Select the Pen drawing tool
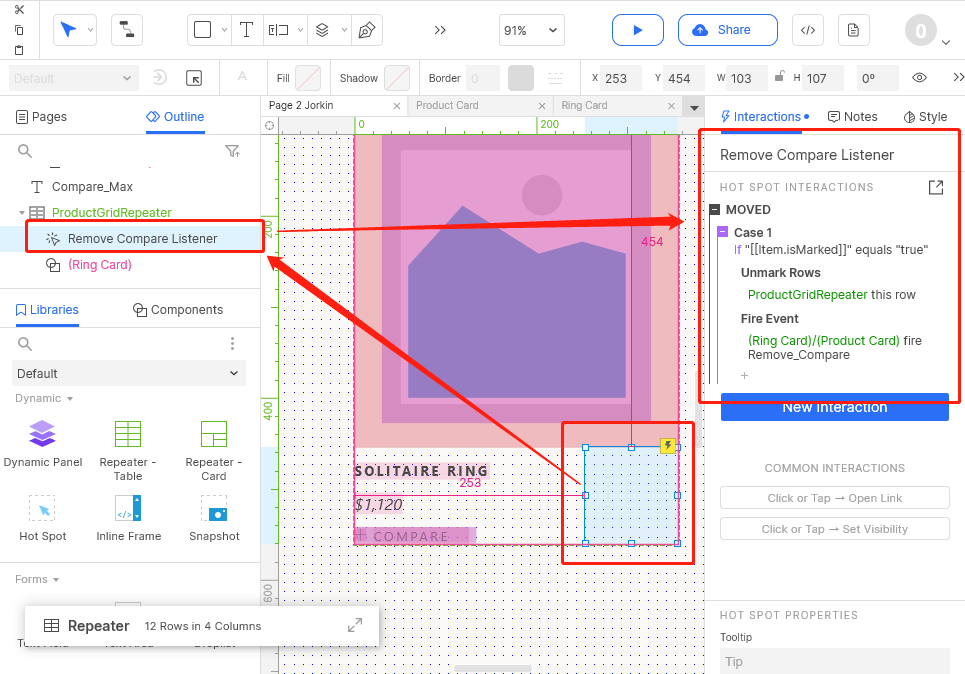 [x=367, y=30]
